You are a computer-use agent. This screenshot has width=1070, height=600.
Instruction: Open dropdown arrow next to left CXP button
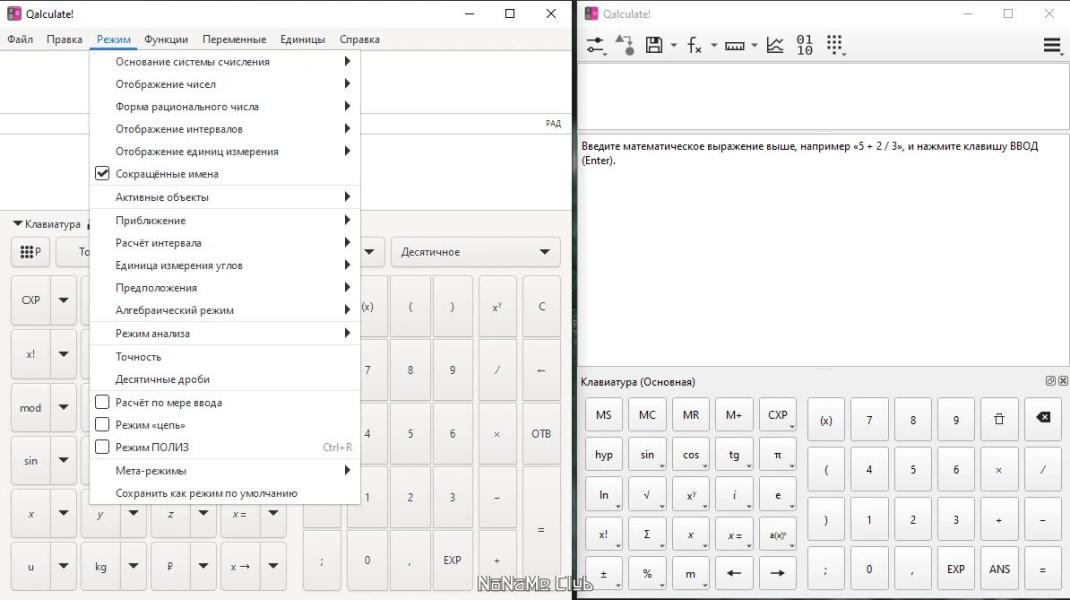(x=63, y=300)
